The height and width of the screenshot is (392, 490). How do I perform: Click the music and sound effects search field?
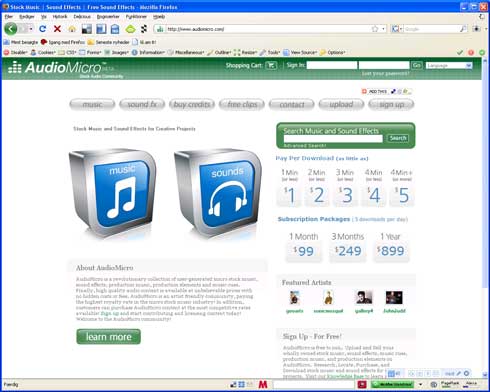(x=333, y=139)
